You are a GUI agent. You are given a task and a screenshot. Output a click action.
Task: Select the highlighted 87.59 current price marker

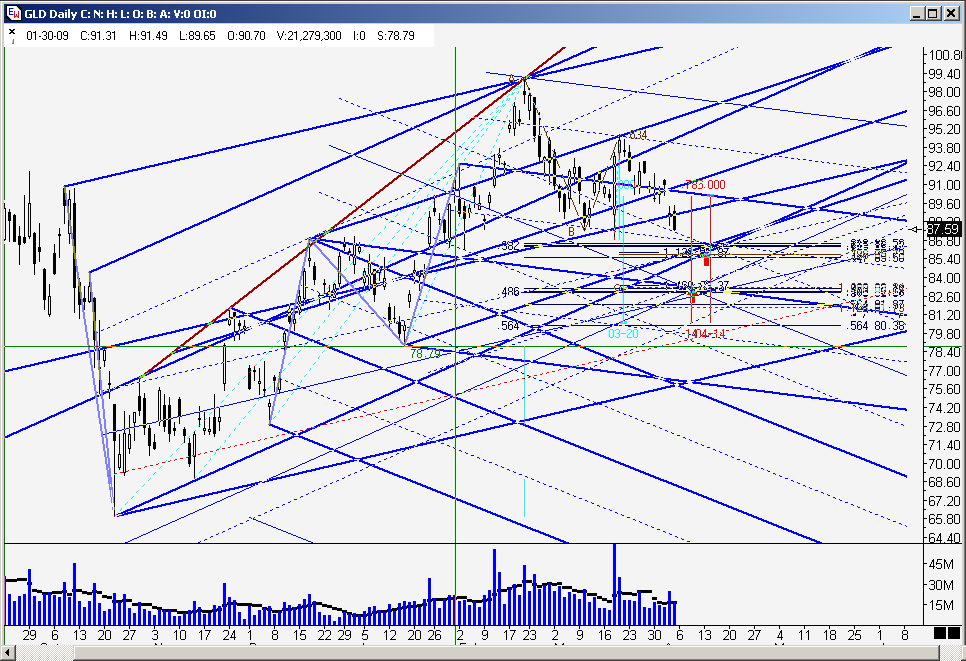point(943,229)
